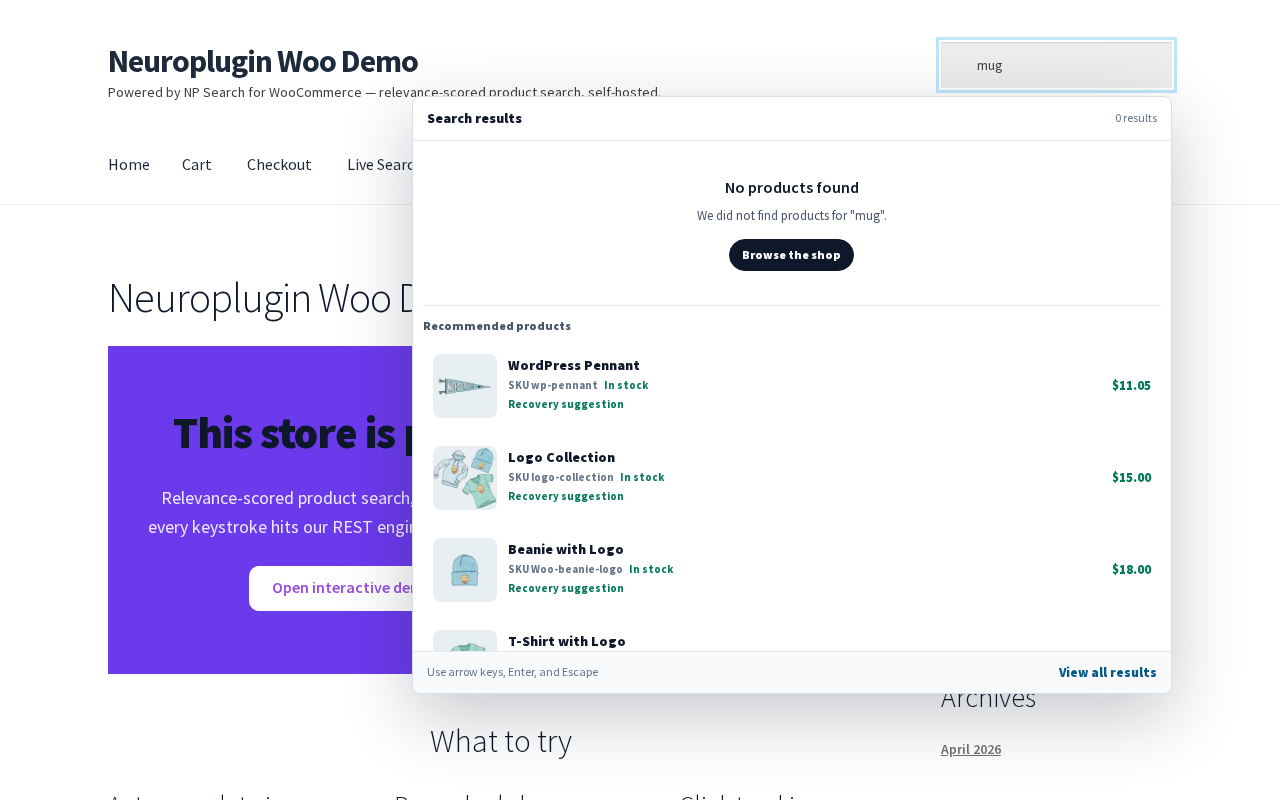Select the WordPress Pennant product title

click(x=574, y=365)
